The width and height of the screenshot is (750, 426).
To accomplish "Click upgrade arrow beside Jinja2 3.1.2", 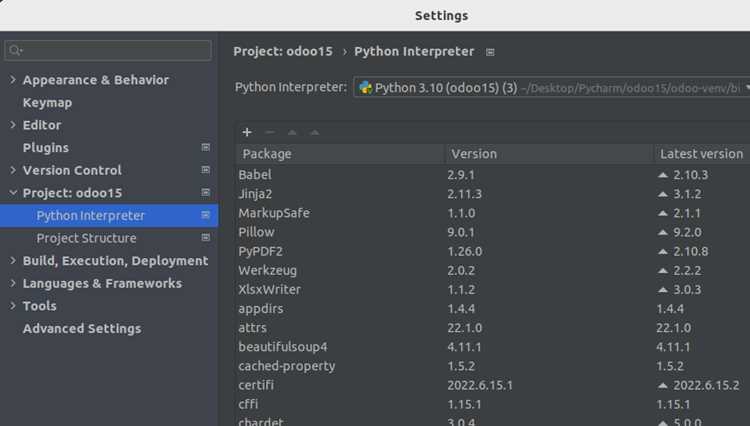I will point(662,194).
